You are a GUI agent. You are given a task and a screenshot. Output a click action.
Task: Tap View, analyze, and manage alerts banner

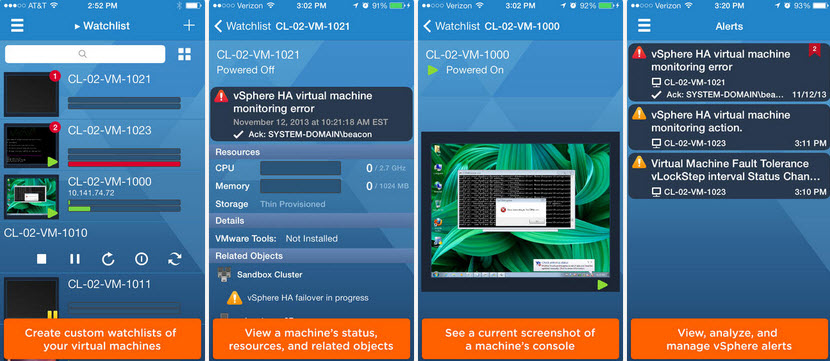[x=729, y=339]
